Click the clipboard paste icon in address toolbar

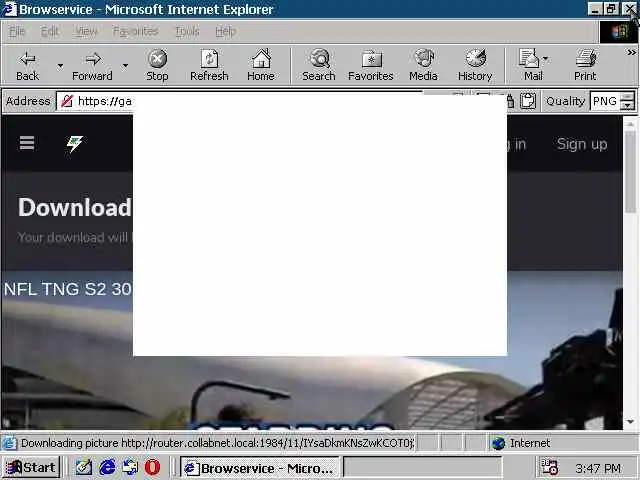[528, 101]
